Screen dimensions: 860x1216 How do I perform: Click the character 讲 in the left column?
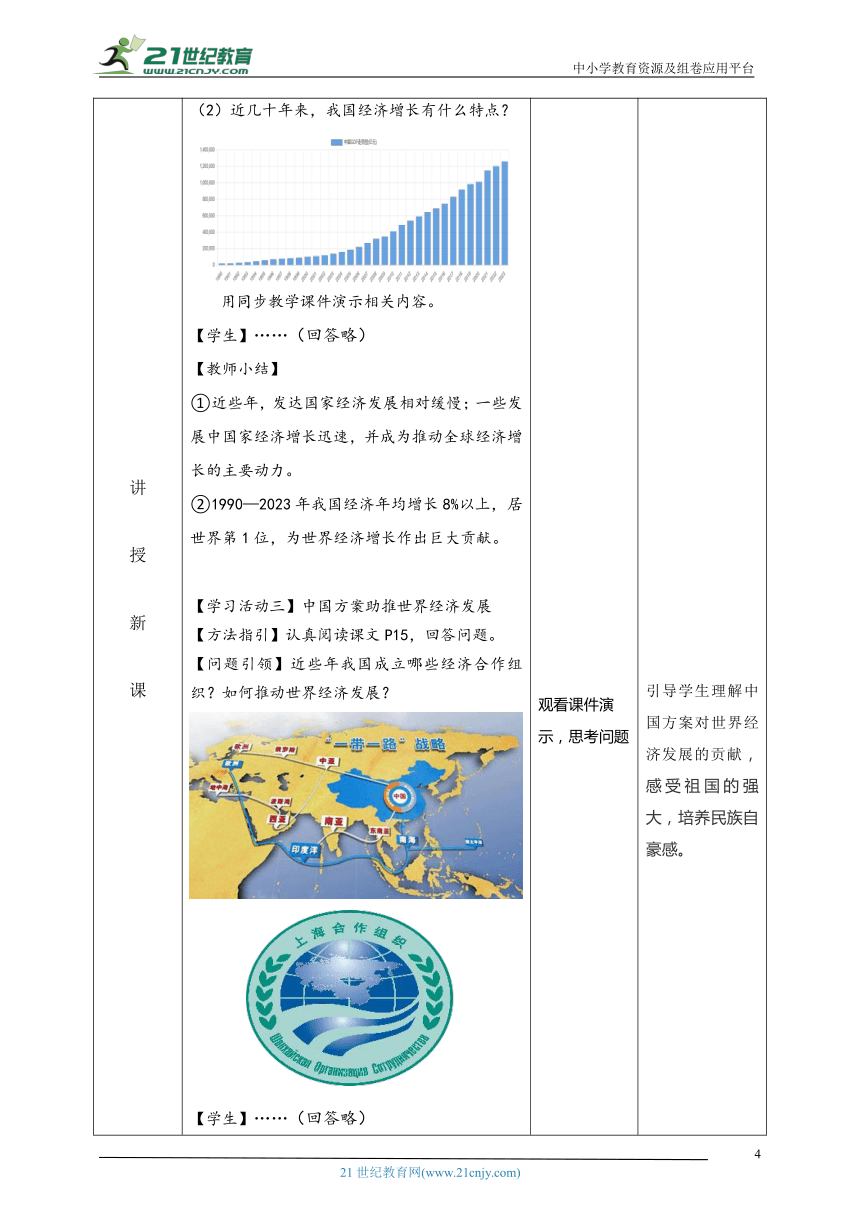[x=138, y=487]
